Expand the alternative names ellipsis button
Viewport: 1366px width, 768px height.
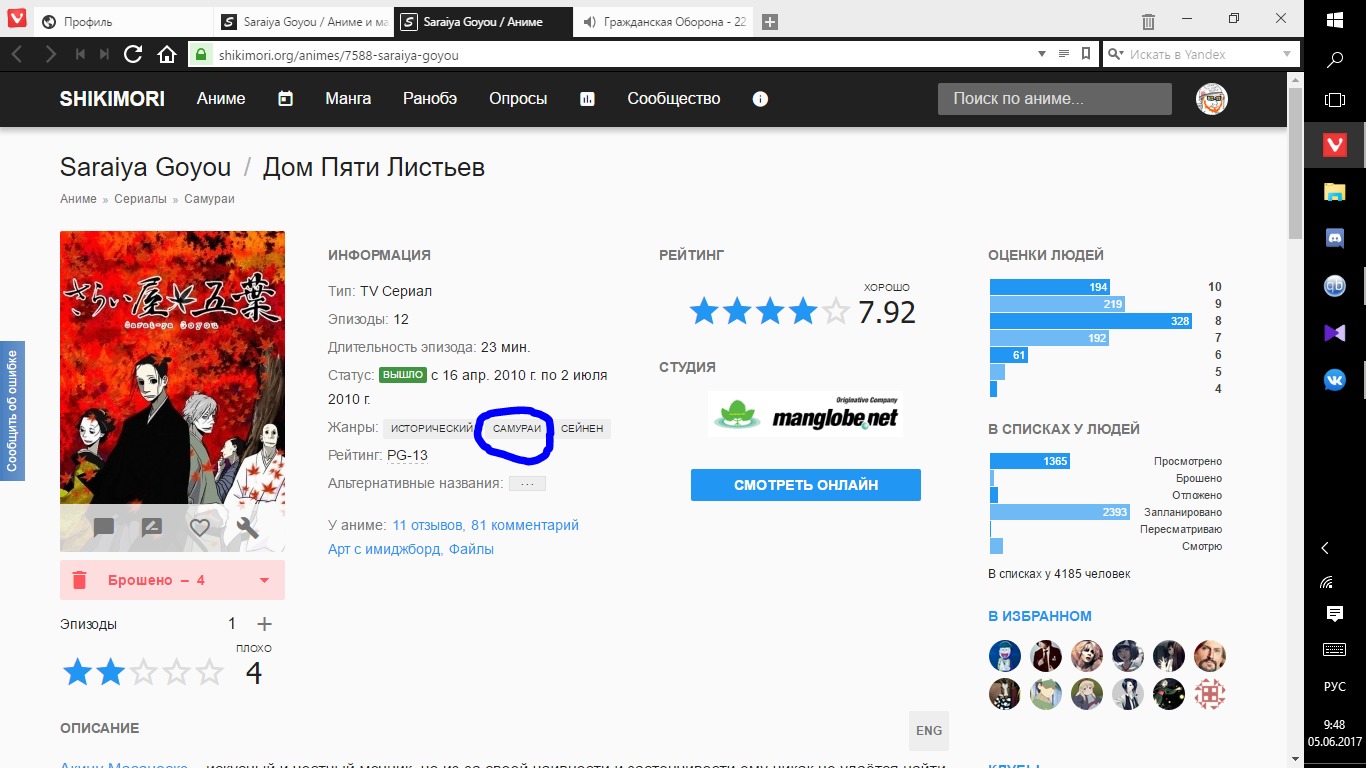(527, 484)
